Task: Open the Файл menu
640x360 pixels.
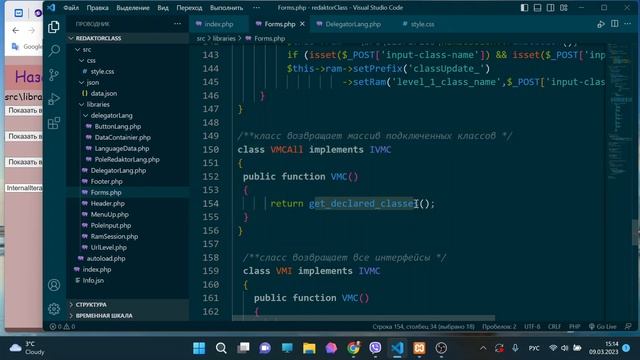Action: coord(71,8)
